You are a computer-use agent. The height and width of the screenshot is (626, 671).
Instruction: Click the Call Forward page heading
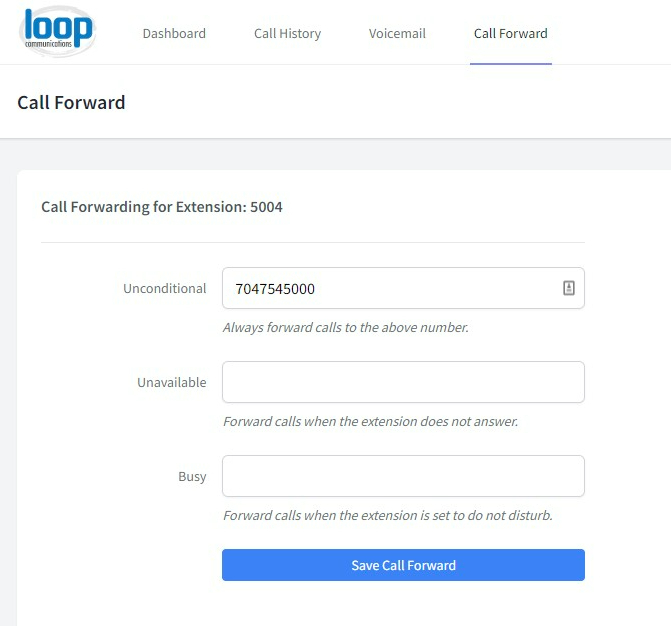click(x=71, y=102)
